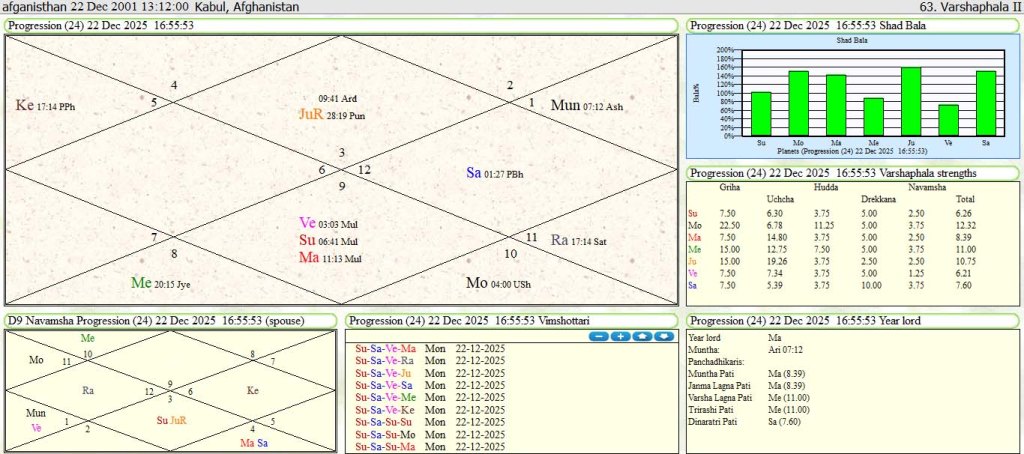1024x454 pixels.
Task: Click the Jupiter bar in Shad Bala chart
Action: [910, 101]
